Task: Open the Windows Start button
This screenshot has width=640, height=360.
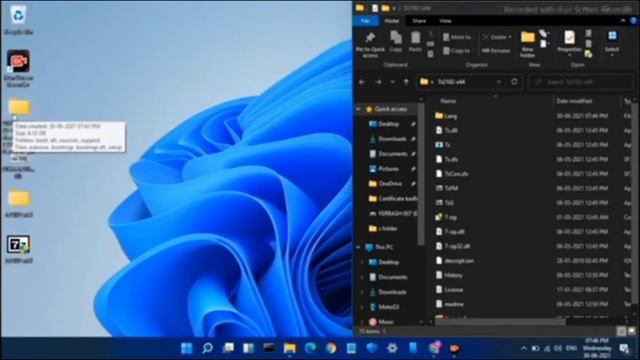Action: [x=187, y=348]
